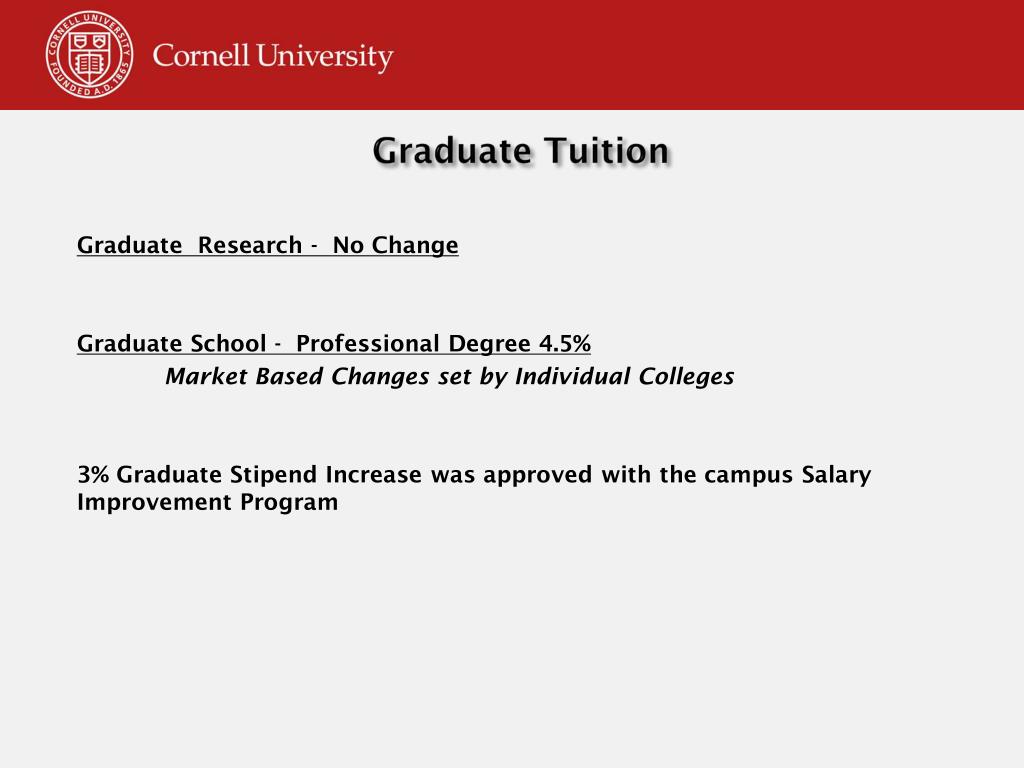Click the '3%' at the stipend line start
This screenshot has width=1024, height=768.
tap(93, 475)
